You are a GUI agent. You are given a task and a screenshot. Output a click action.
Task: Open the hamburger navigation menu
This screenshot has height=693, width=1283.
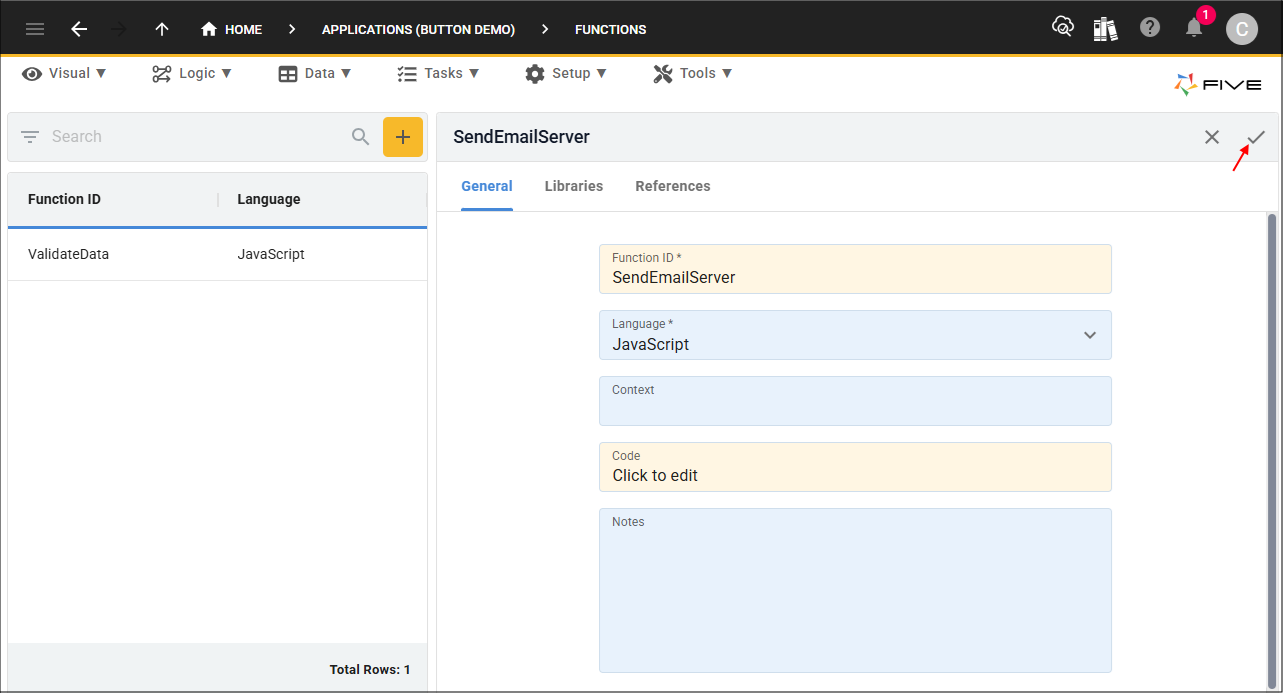(35, 29)
